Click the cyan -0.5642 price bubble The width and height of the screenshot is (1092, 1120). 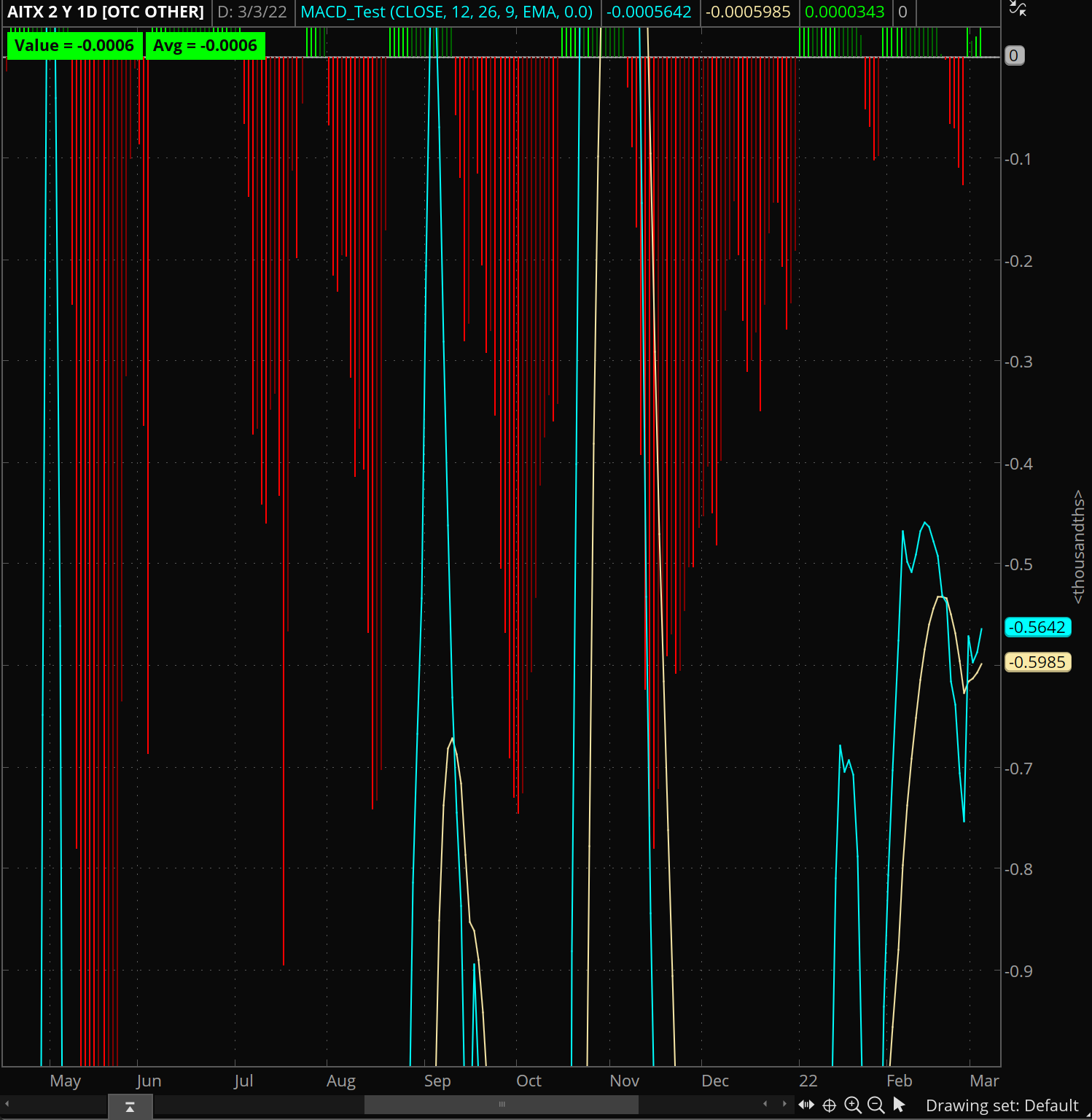click(1037, 627)
